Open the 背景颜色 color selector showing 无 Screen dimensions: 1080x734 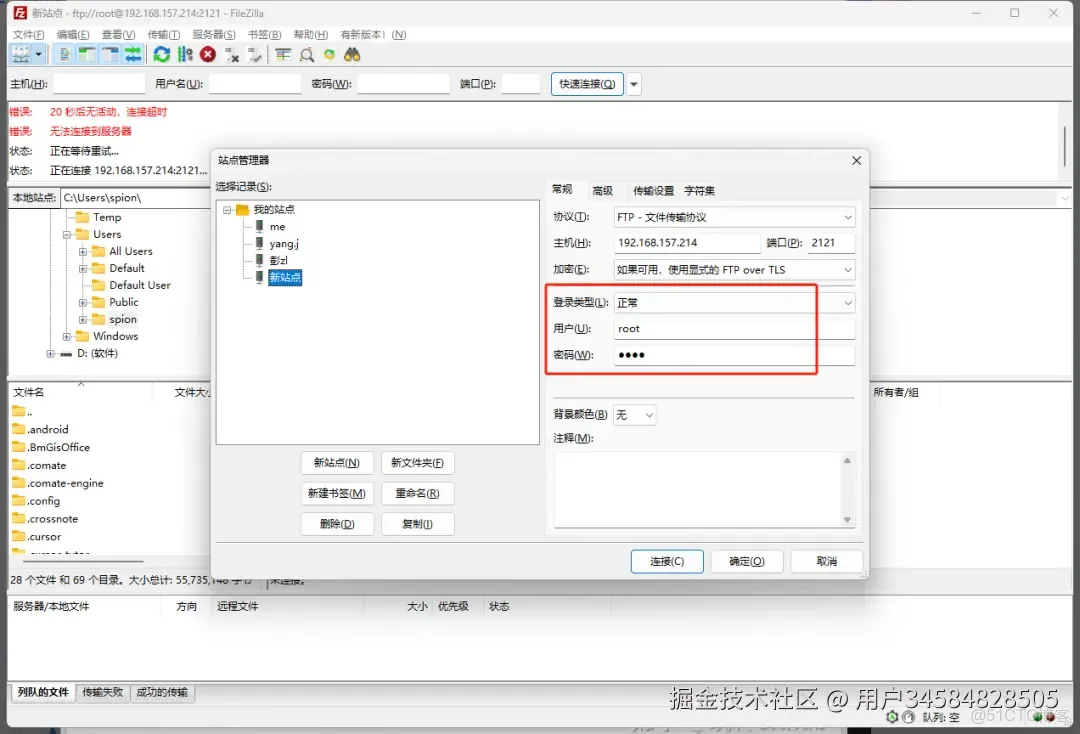tap(634, 413)
